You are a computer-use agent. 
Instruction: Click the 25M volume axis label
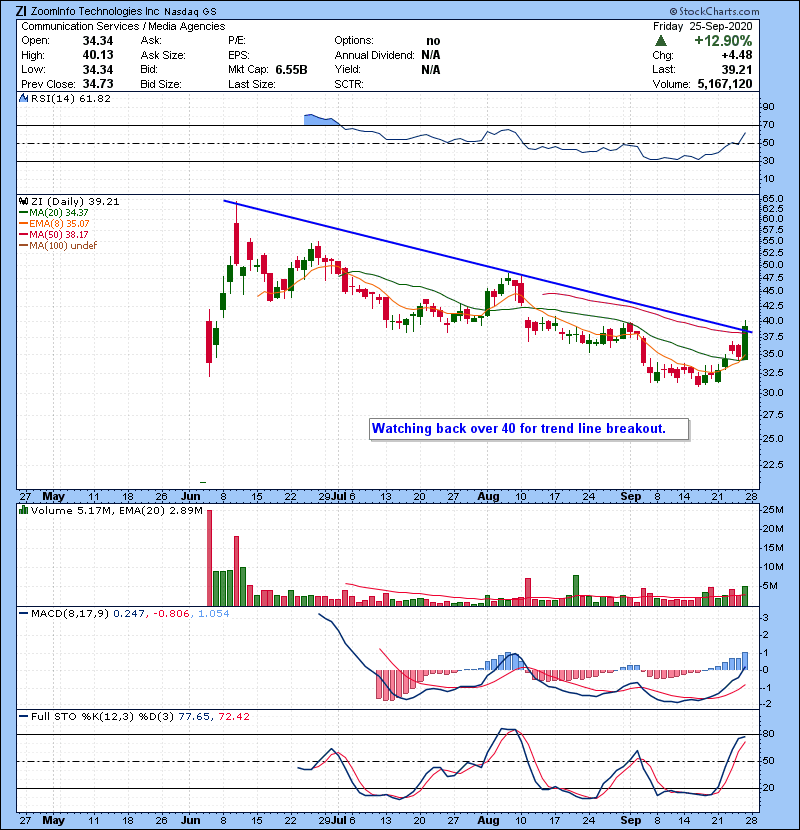tap(772, 510)
